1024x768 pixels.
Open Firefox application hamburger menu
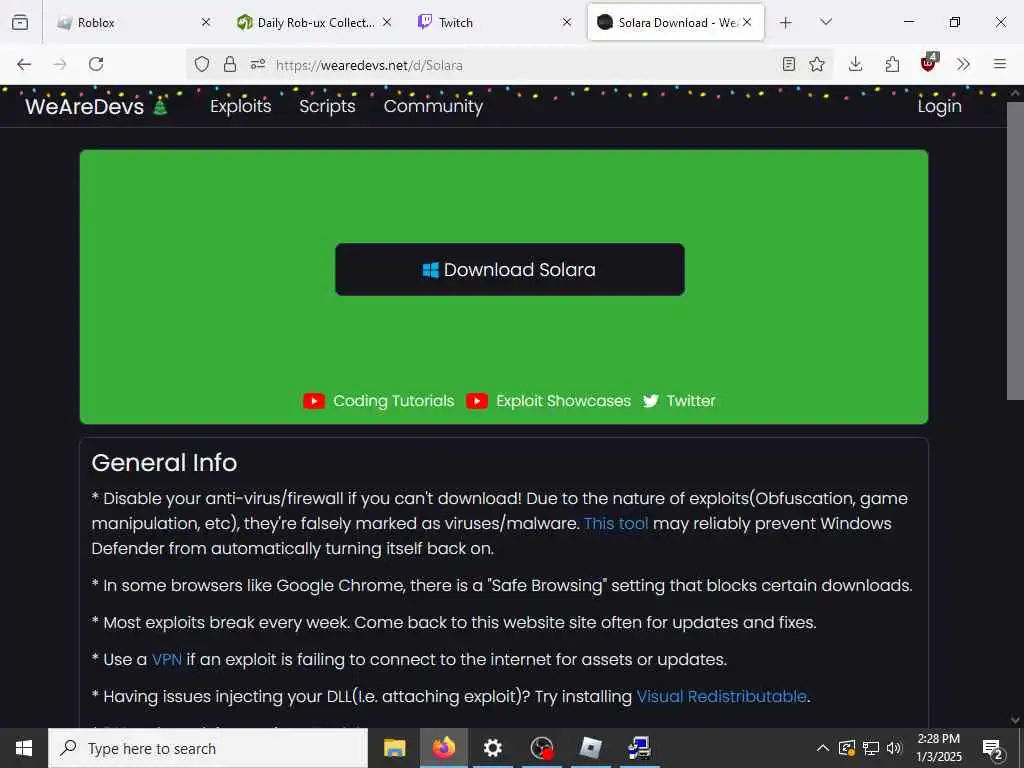(x=1000, y=64)
